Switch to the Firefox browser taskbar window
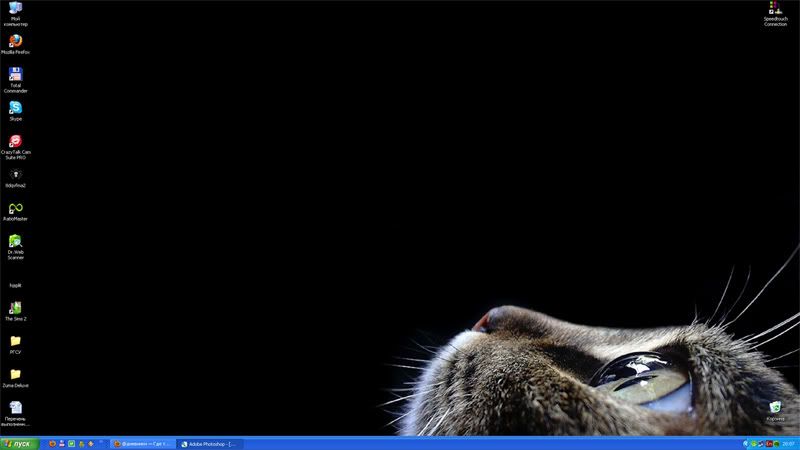800x450 pixels. pyautogui.click(x=143, y=444)
